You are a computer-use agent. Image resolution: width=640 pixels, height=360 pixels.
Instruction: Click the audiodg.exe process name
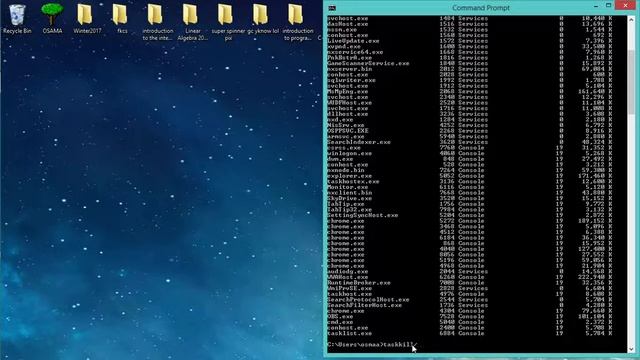348,271
